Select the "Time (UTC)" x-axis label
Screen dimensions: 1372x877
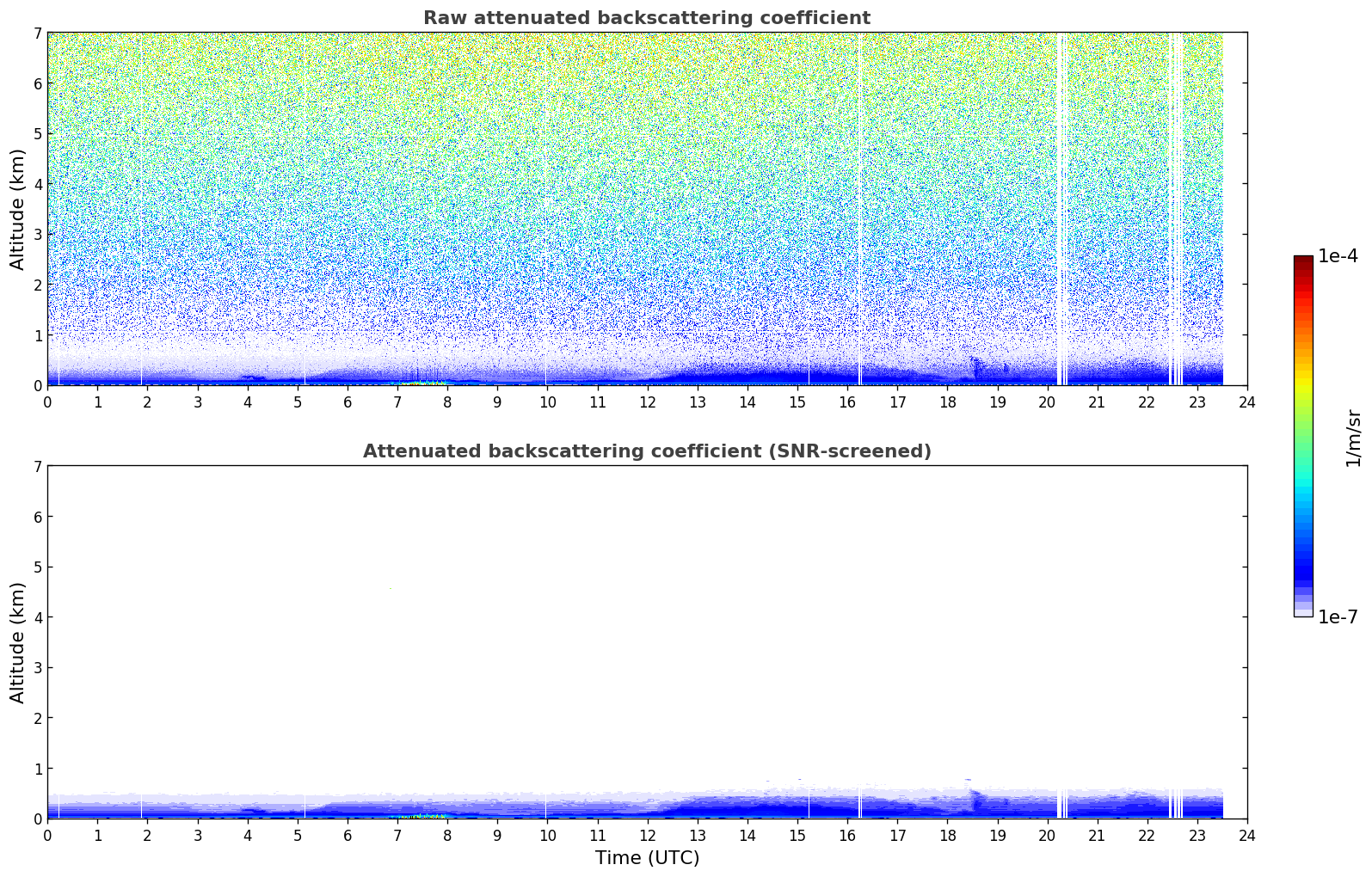tap(647, 858)
